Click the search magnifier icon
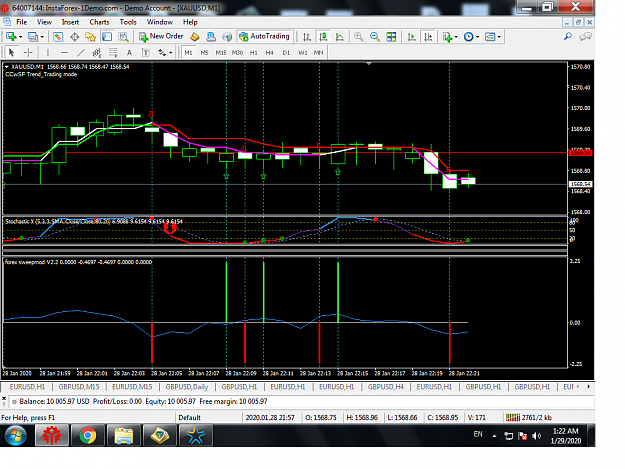625x469 pixels. tap(568, 37)
